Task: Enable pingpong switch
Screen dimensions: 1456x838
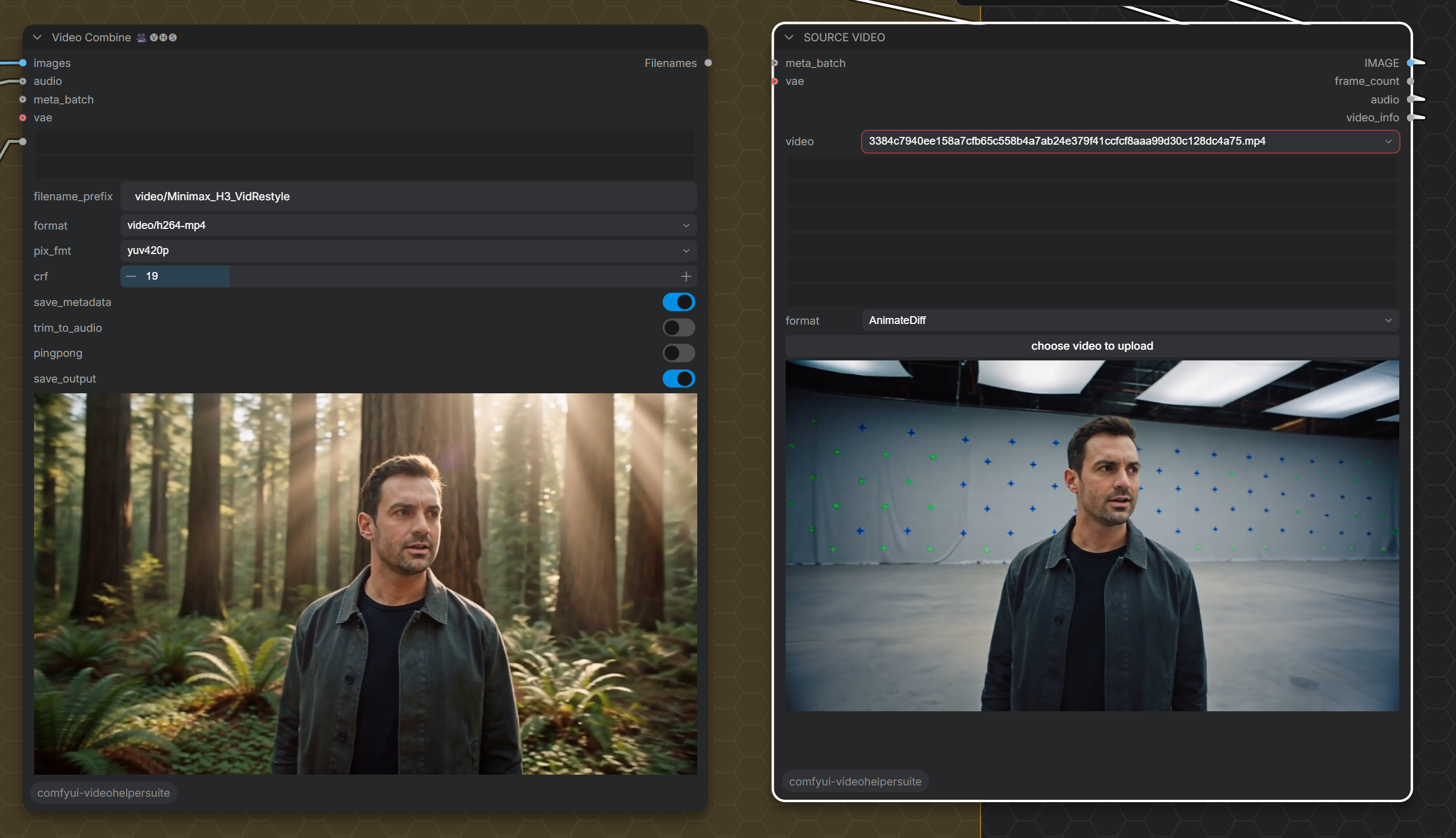Action: click(x=679, y=353)
